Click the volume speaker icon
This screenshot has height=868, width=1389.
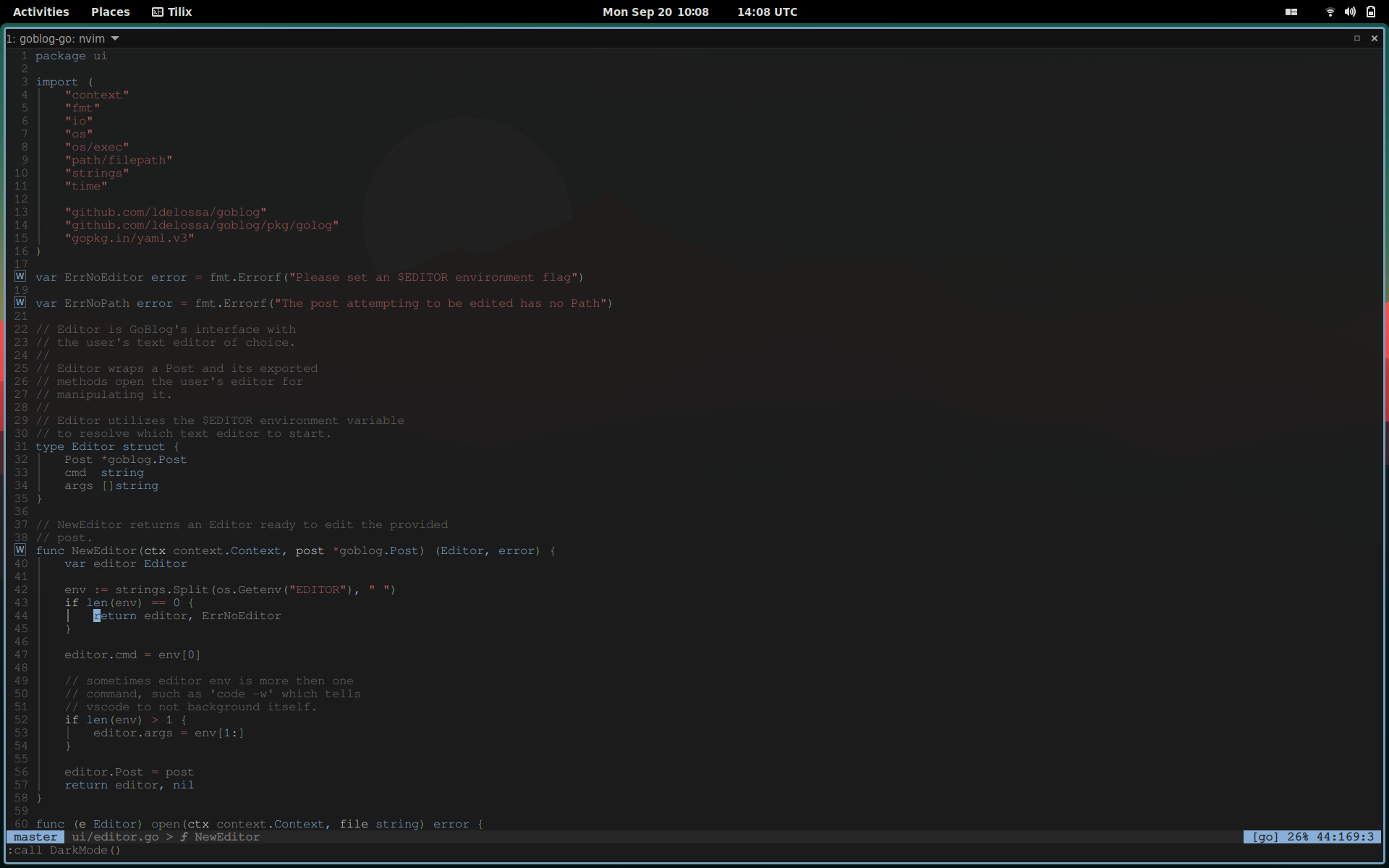coord(1350,12)
